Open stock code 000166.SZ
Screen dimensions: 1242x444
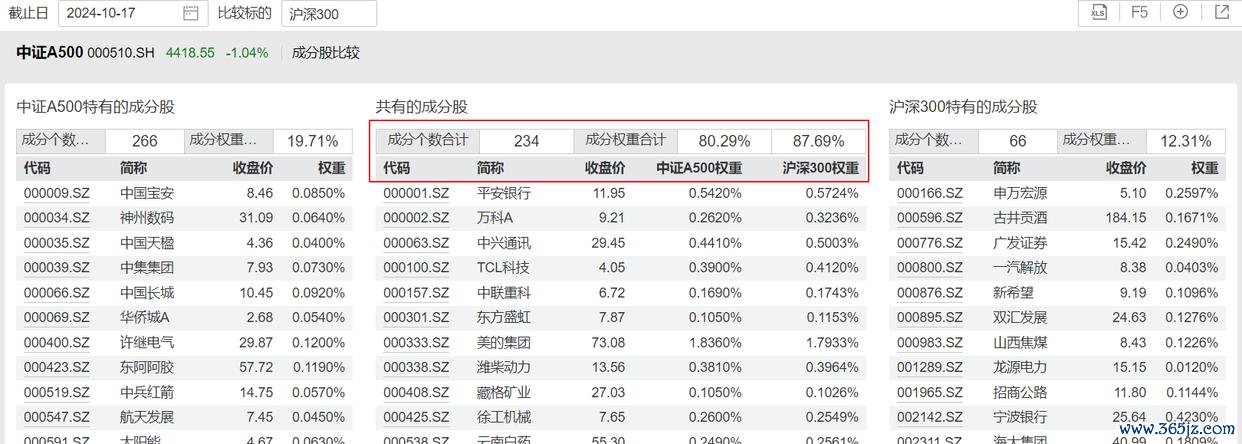930,193
